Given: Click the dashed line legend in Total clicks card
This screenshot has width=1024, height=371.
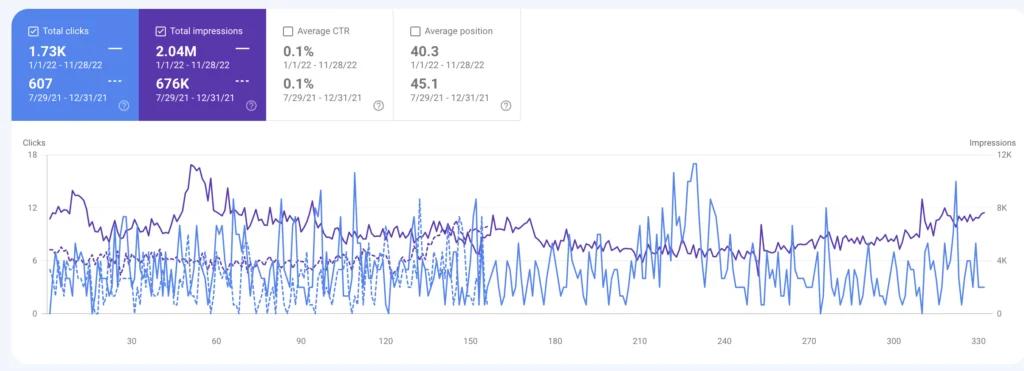Looking at the screenshot, I should [115, 81].
